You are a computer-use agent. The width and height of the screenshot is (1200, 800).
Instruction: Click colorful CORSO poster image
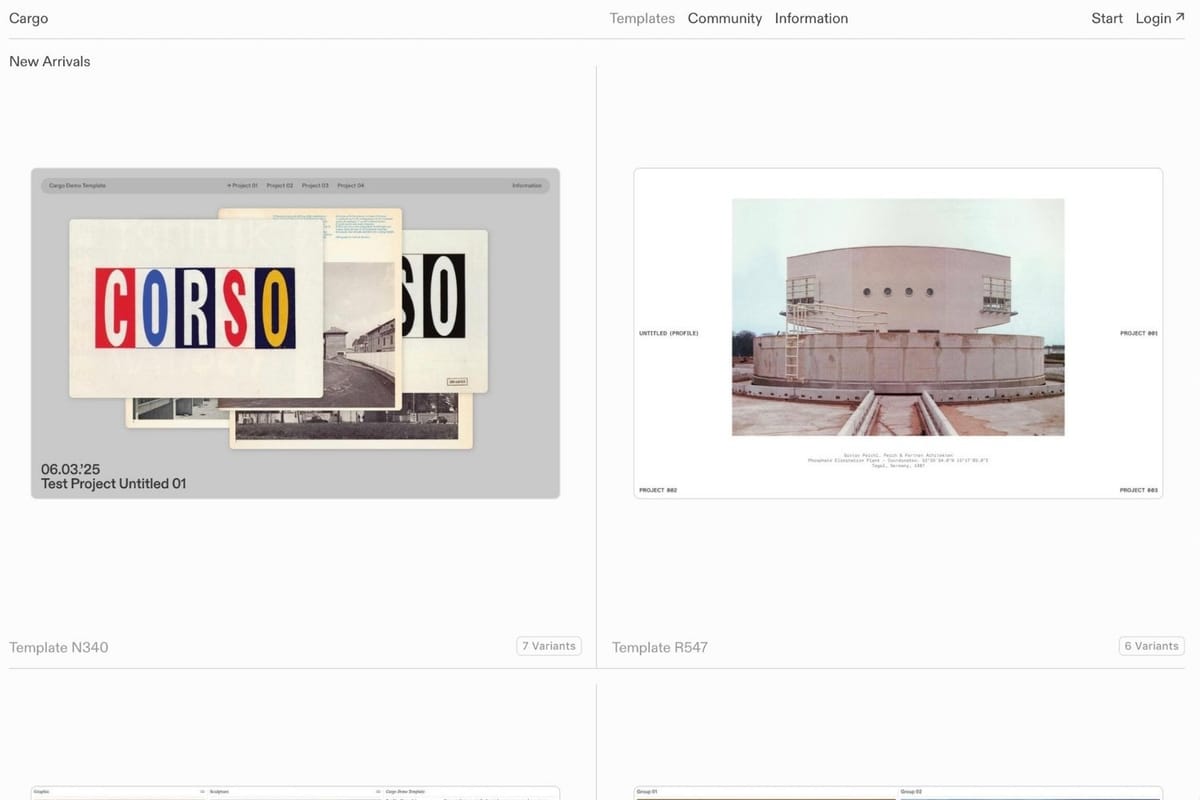coord(195,307)
